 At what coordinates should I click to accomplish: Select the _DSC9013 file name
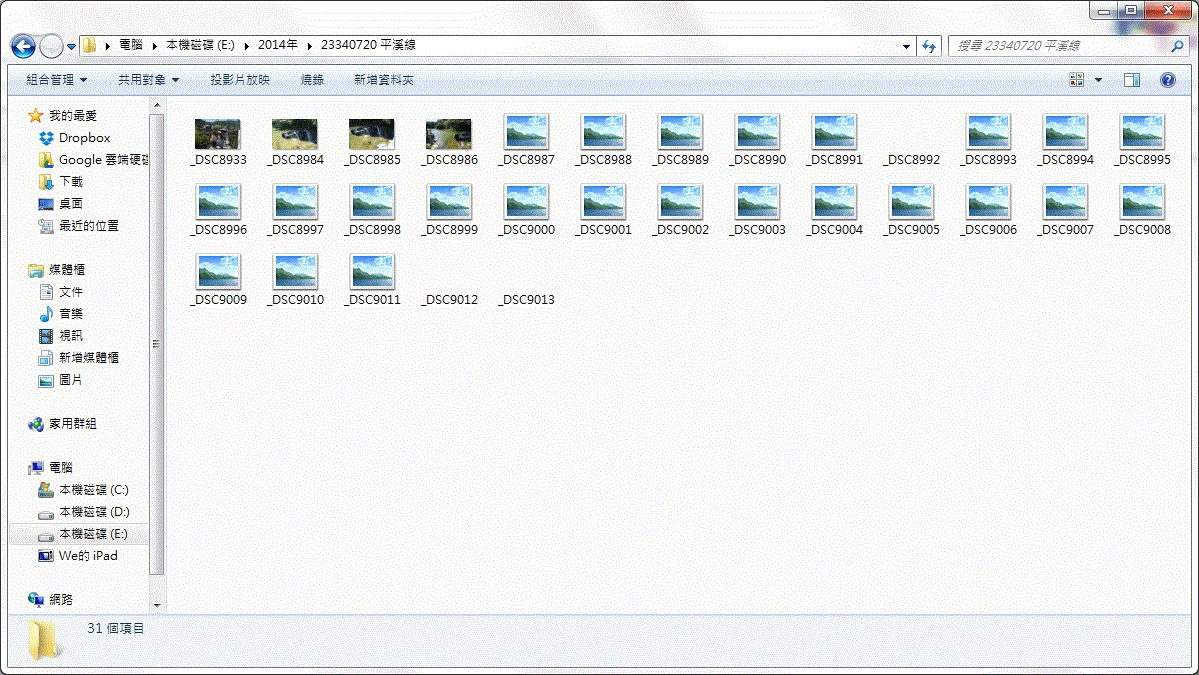tap(527, 300)
